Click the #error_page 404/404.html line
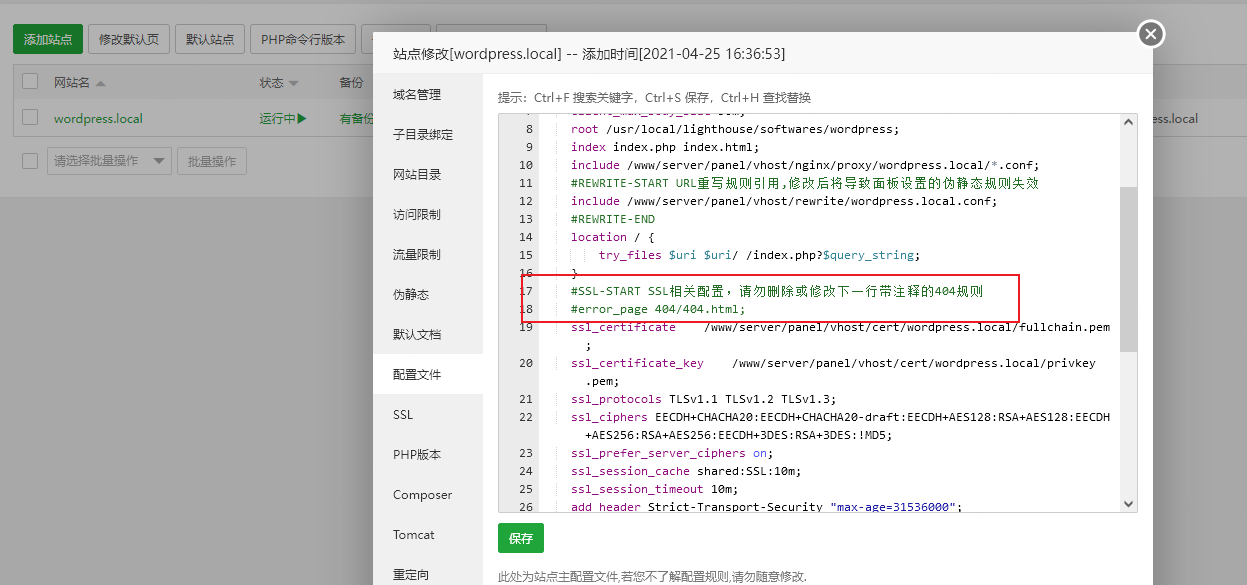The image size is (1247, 585). (658, 309)
